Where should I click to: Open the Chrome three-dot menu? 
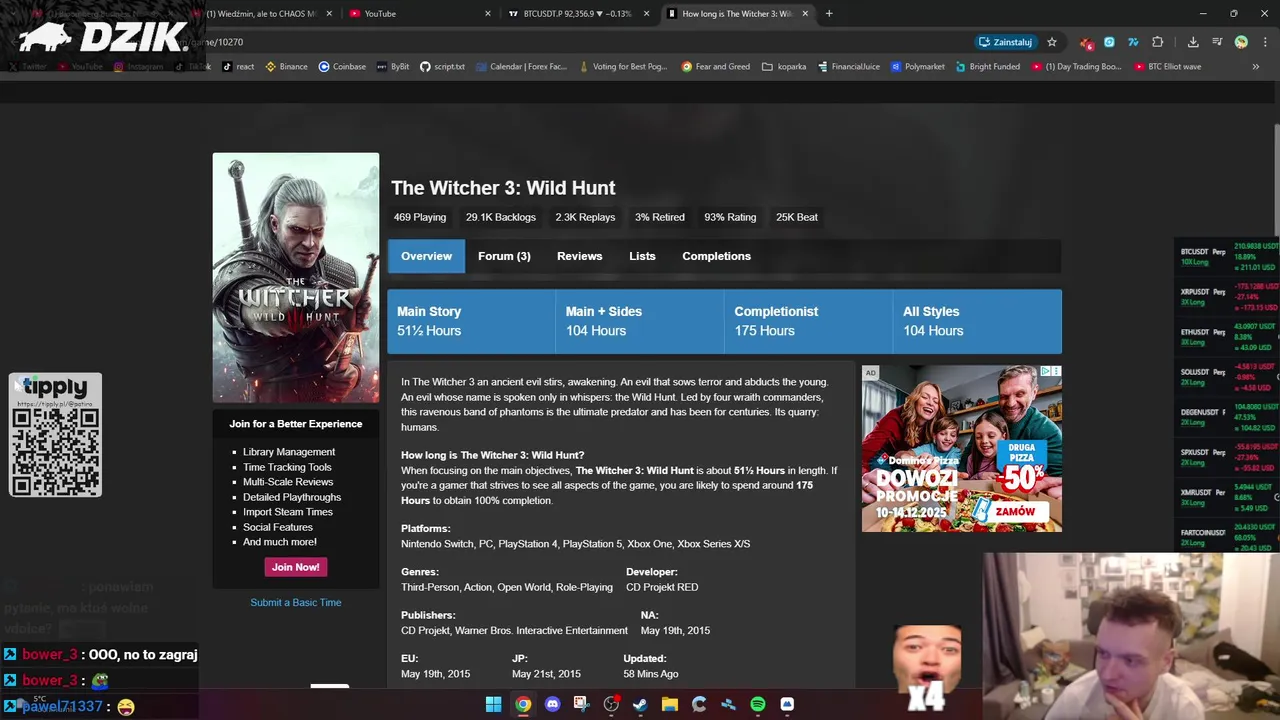tap(1264, 42)
